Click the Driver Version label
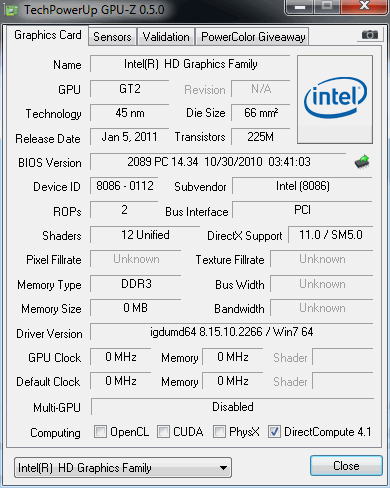Image resolution: width=390 pixels, height=488 pixels. pos(49,334)
